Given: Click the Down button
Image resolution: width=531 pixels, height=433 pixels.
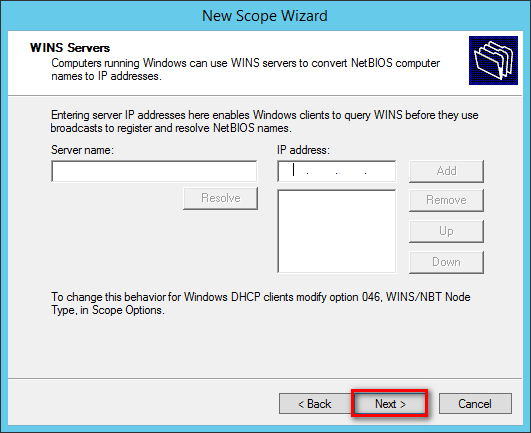Looking at the screenshot, I should (446, 262).
